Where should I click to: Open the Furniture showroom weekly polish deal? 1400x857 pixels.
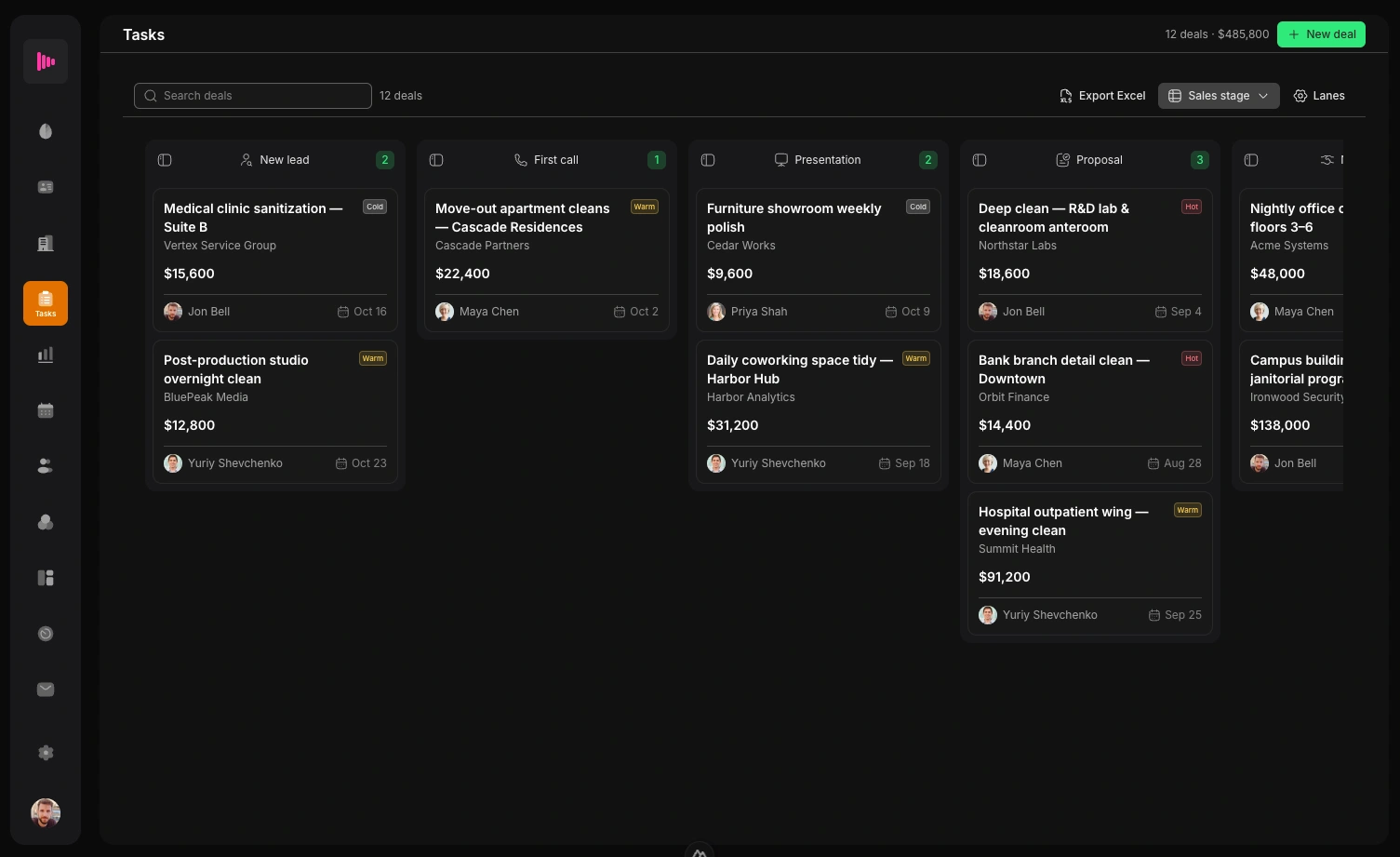[x=819, y=261]
